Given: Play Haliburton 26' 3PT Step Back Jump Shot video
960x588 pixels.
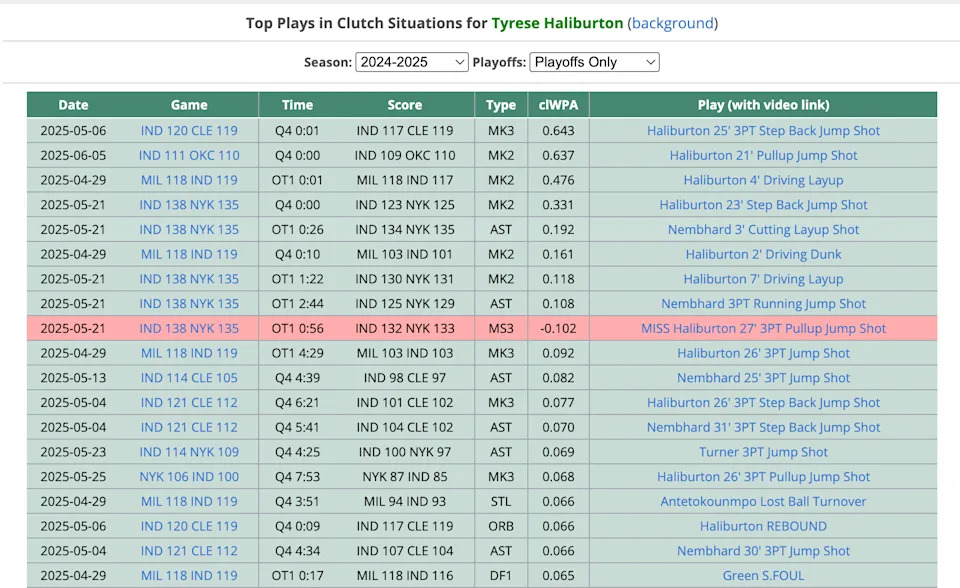Looking at the screenshot, I should click(763, 402).
